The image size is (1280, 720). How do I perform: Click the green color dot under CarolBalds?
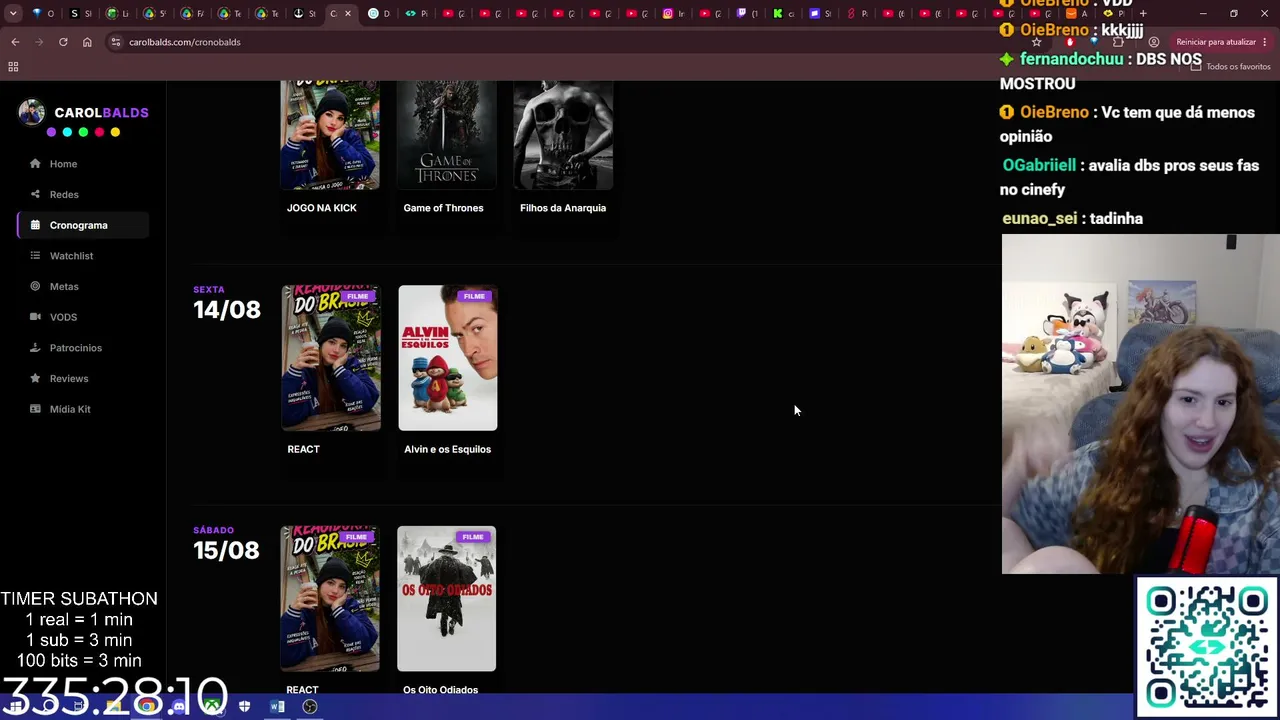pyautogui.click(x=83, y=132)
